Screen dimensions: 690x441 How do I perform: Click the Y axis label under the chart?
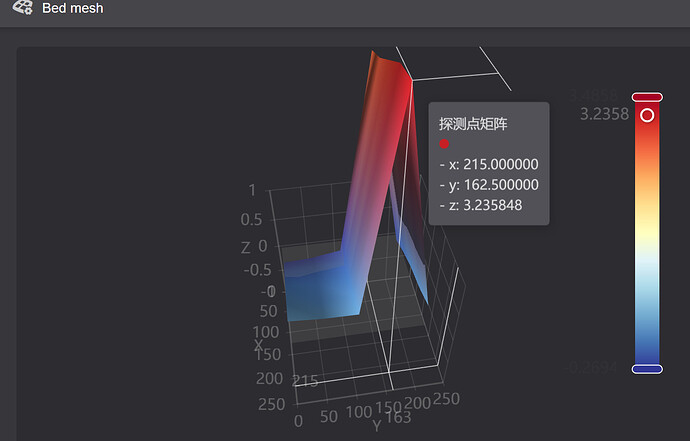pos(376,426)
